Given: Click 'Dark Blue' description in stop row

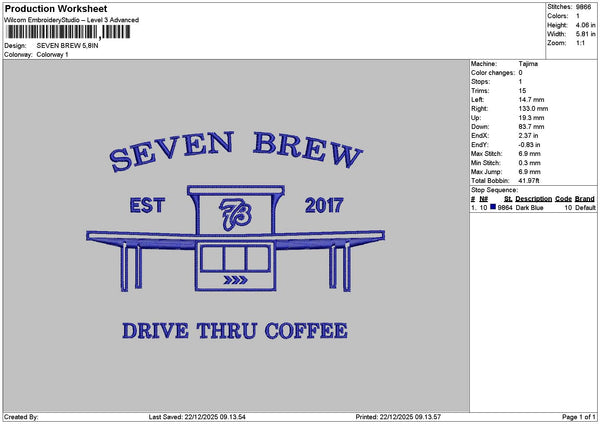Looking at the screenshot, I should (529, 208).
